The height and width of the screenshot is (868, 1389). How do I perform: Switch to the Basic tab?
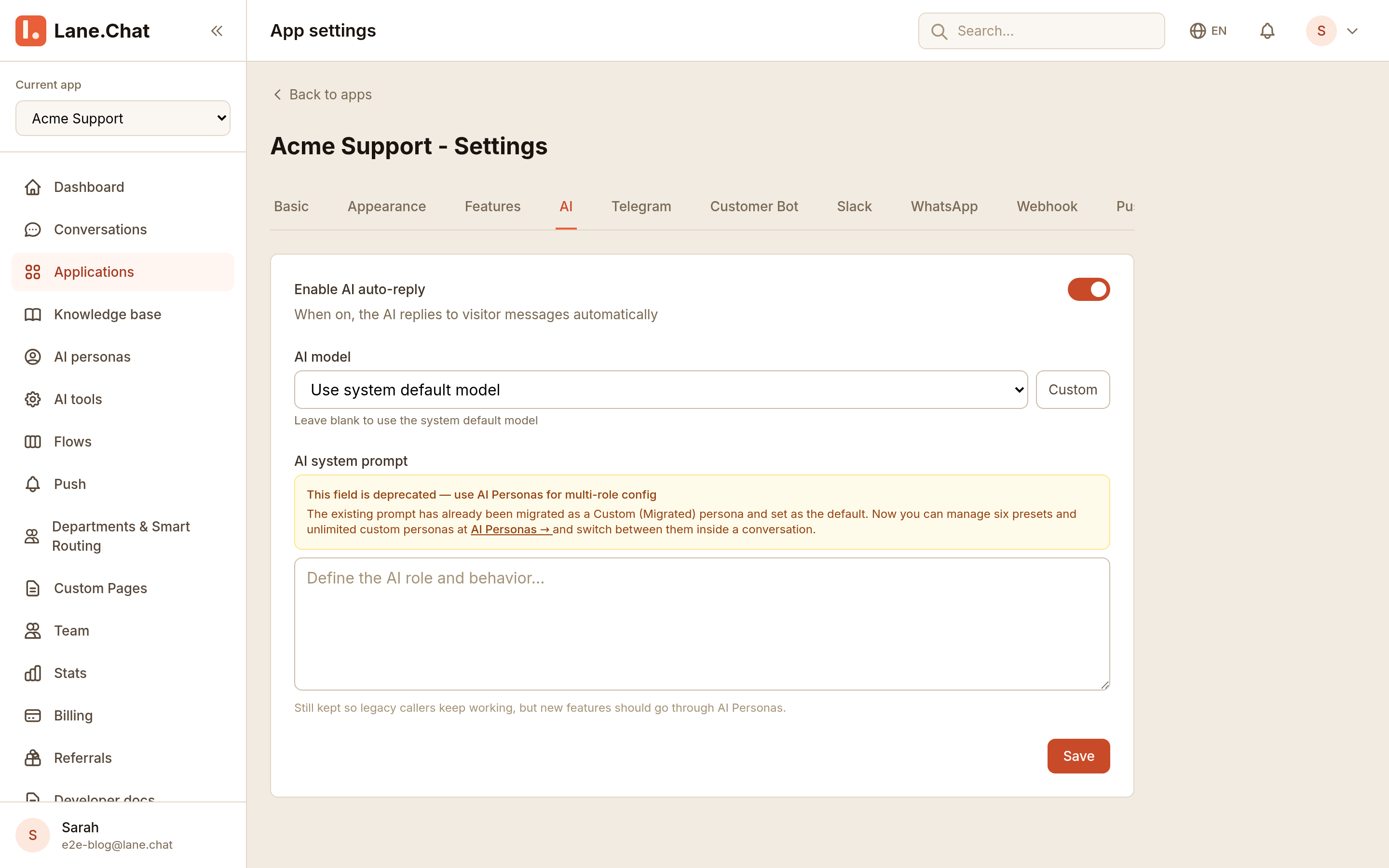(291, 207)
